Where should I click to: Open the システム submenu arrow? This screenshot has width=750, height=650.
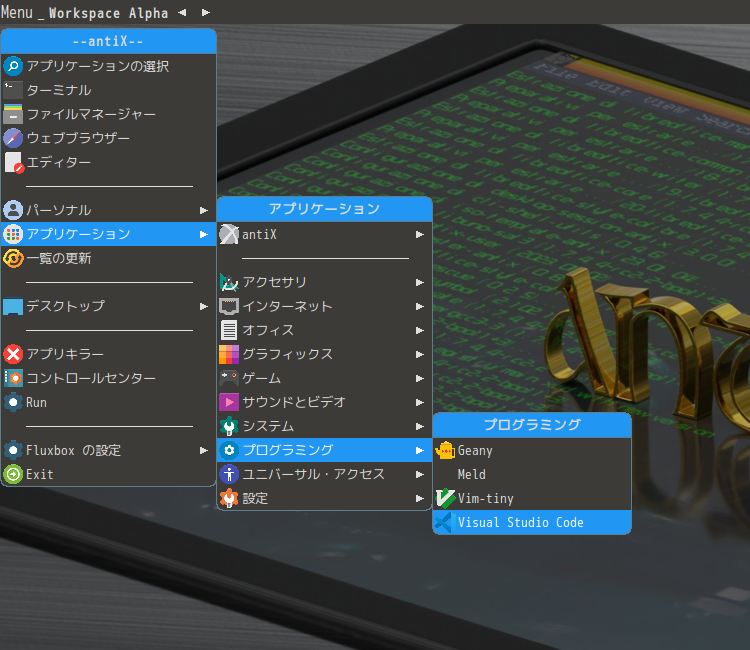[419, 426]
